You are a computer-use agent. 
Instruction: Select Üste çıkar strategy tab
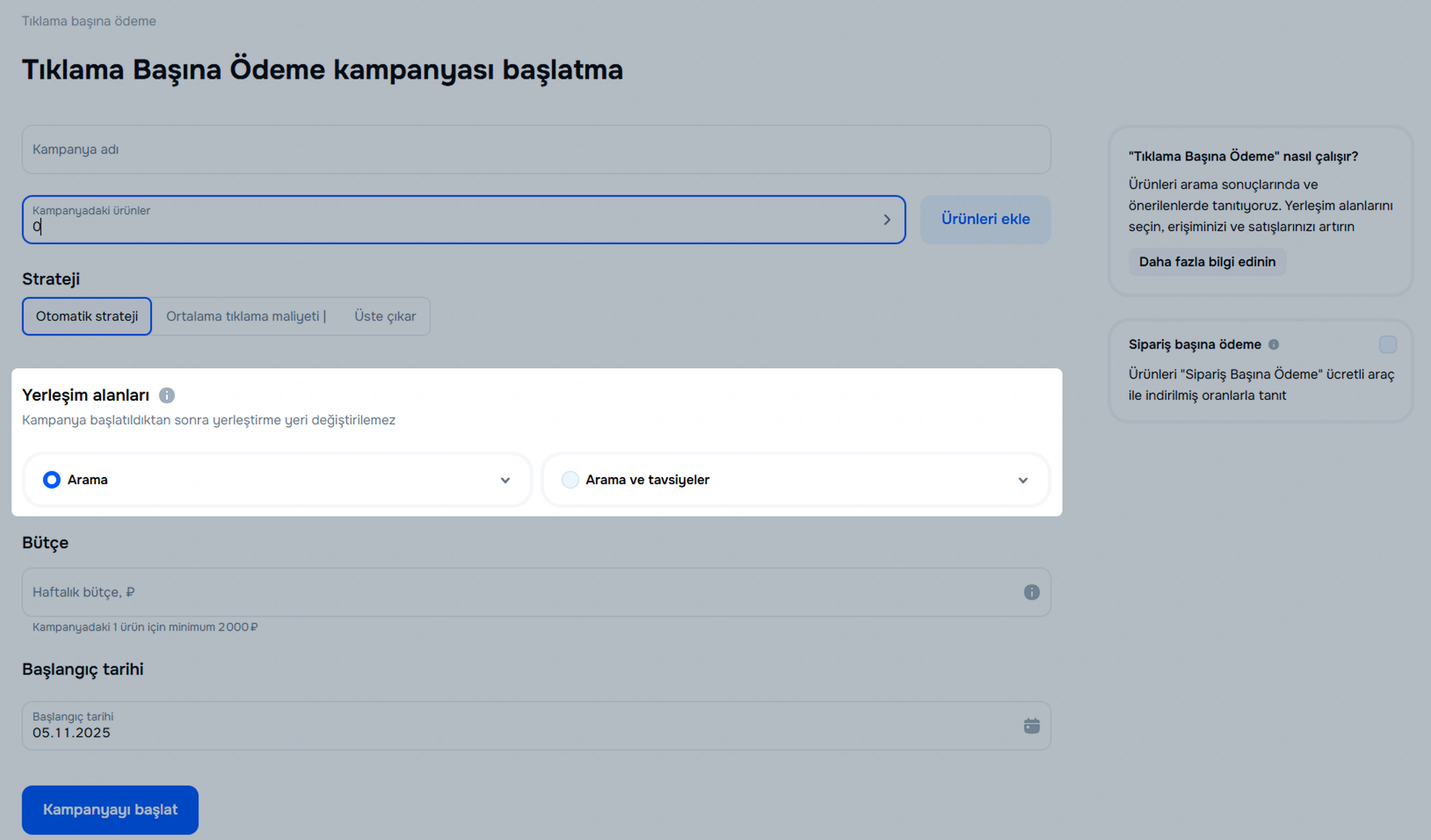[385, 316]
